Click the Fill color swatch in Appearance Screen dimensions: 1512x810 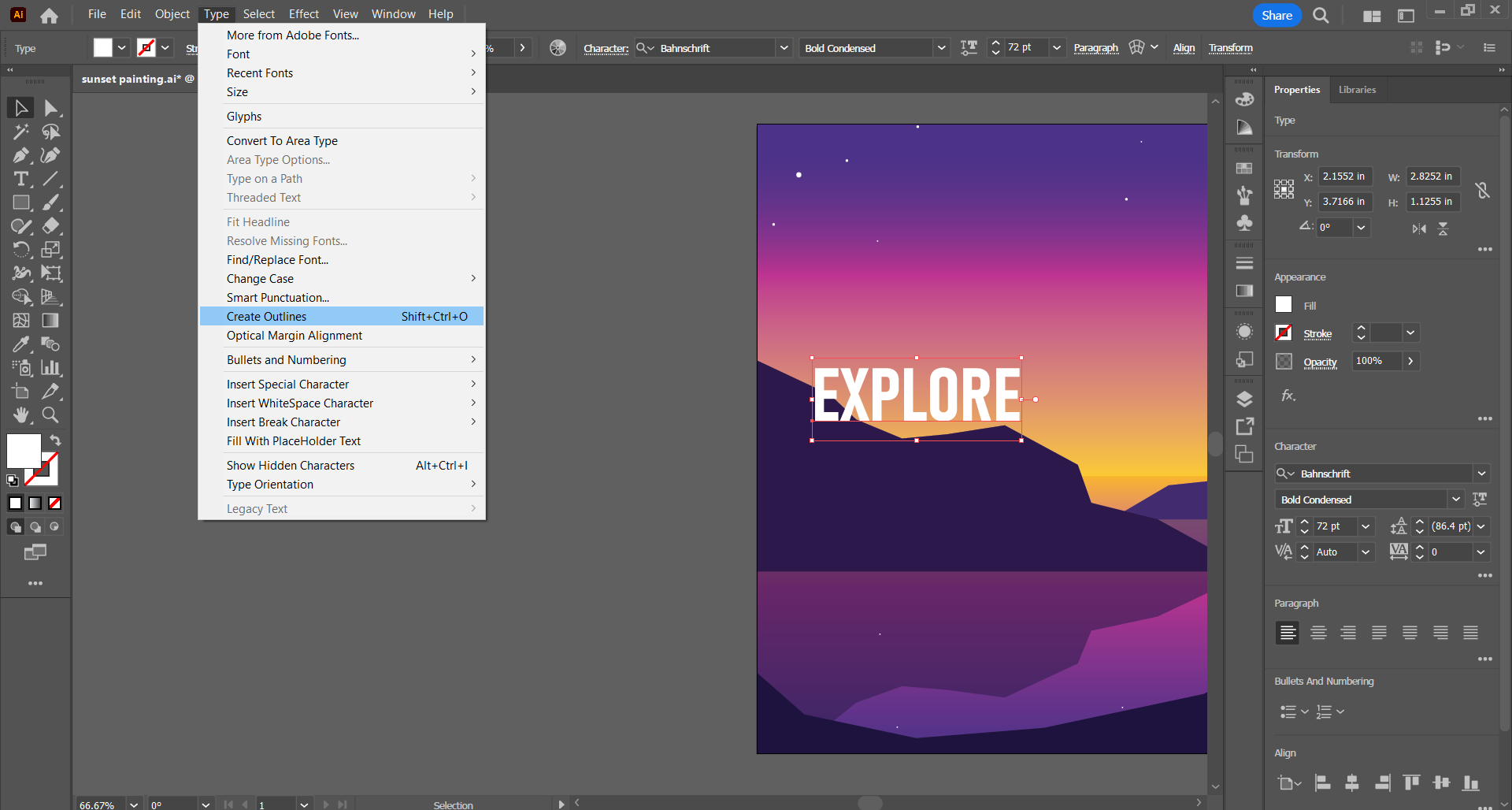coord(1283,304)
